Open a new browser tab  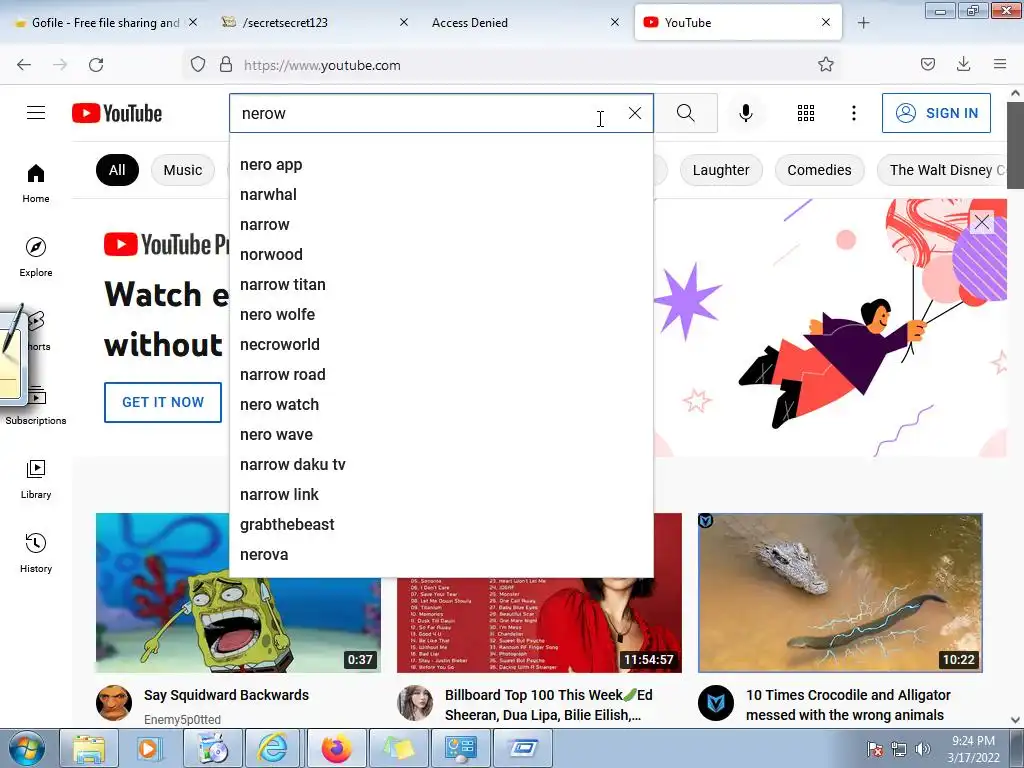point(863,23)
